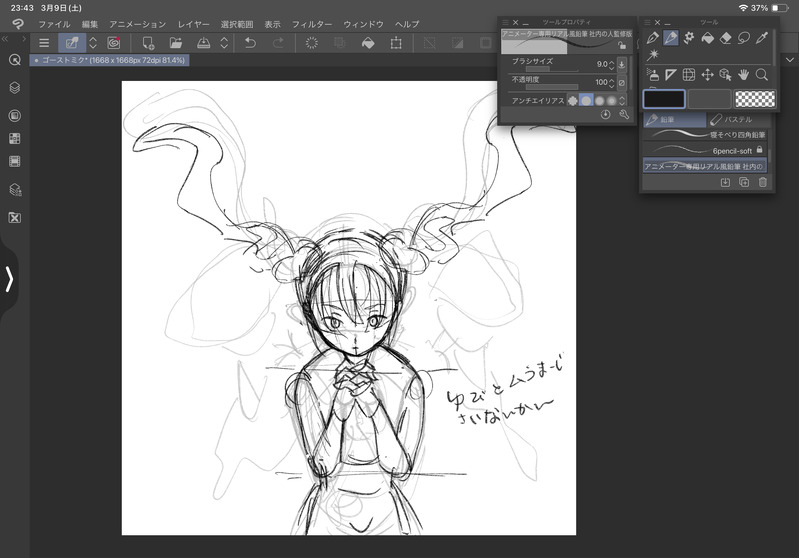Click the Fill bucket icon in command bar

pyautogui.click(x=368, y=43)
